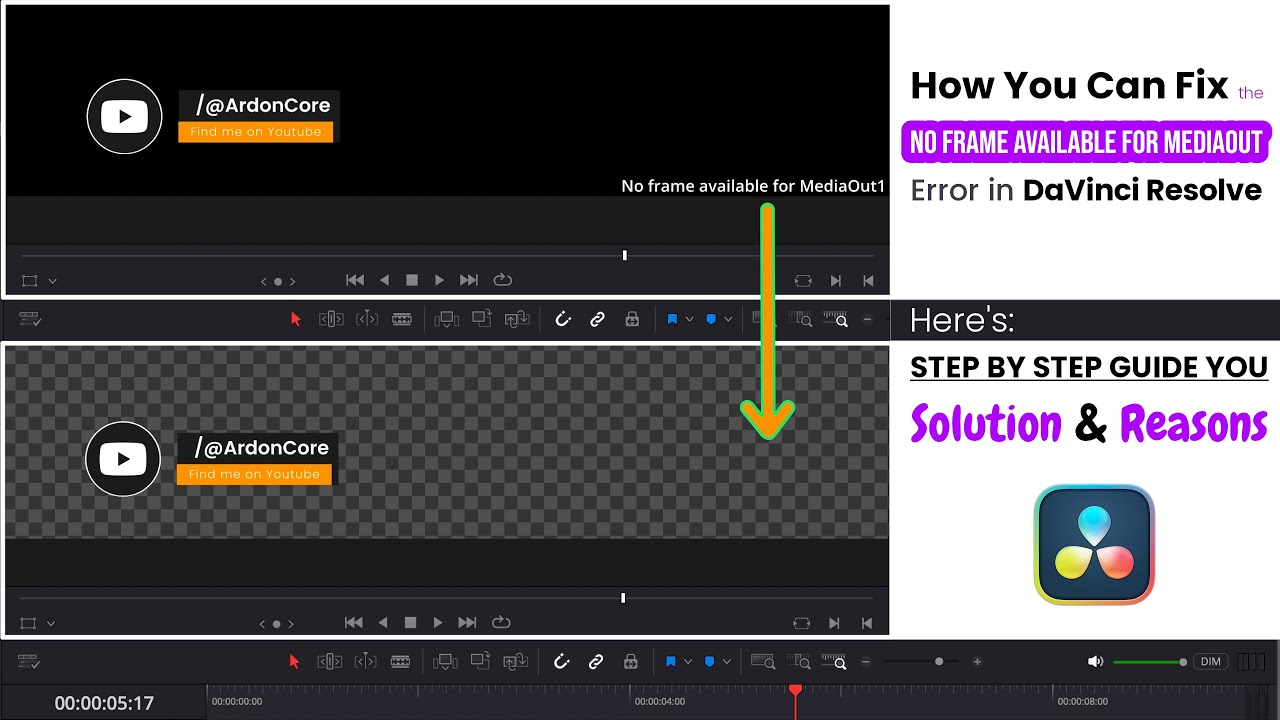Jump to next clip in lower viewer

[x=835, y=623]
